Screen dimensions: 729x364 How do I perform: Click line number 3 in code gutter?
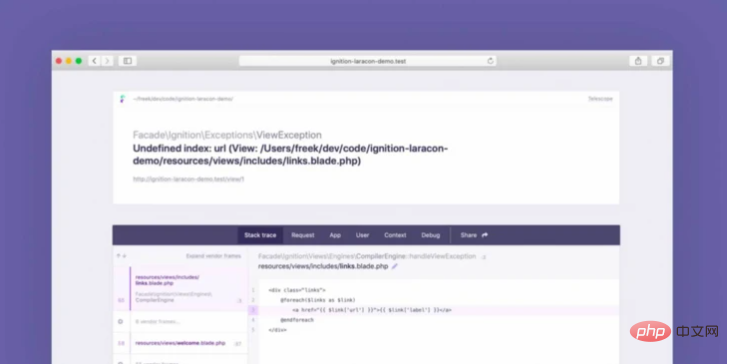(x=253, y=310)
